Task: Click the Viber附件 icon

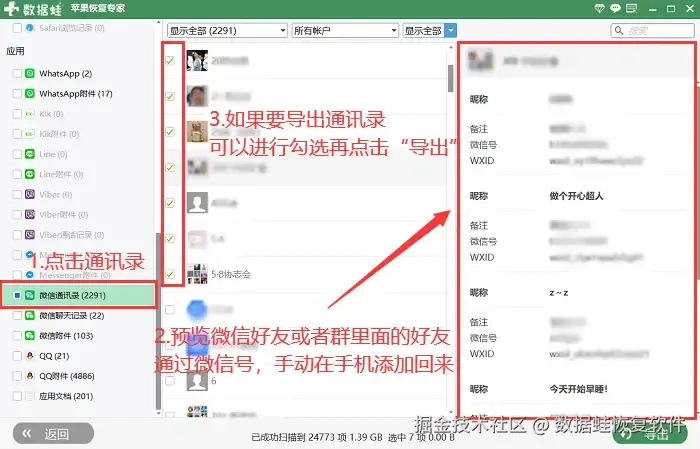Action: point(29,214)
